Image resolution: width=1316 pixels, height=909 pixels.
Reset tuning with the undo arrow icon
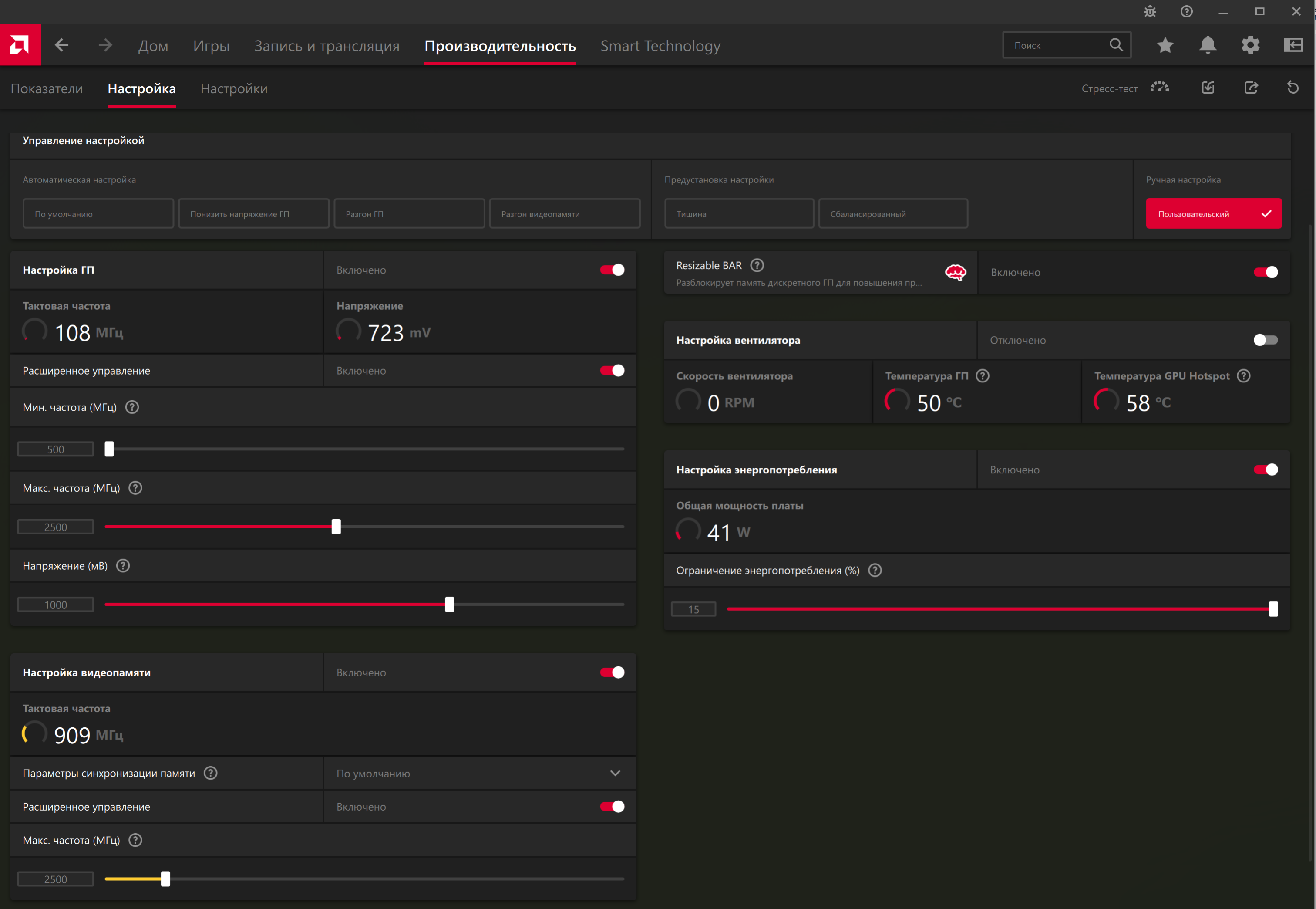point(1292,88)
